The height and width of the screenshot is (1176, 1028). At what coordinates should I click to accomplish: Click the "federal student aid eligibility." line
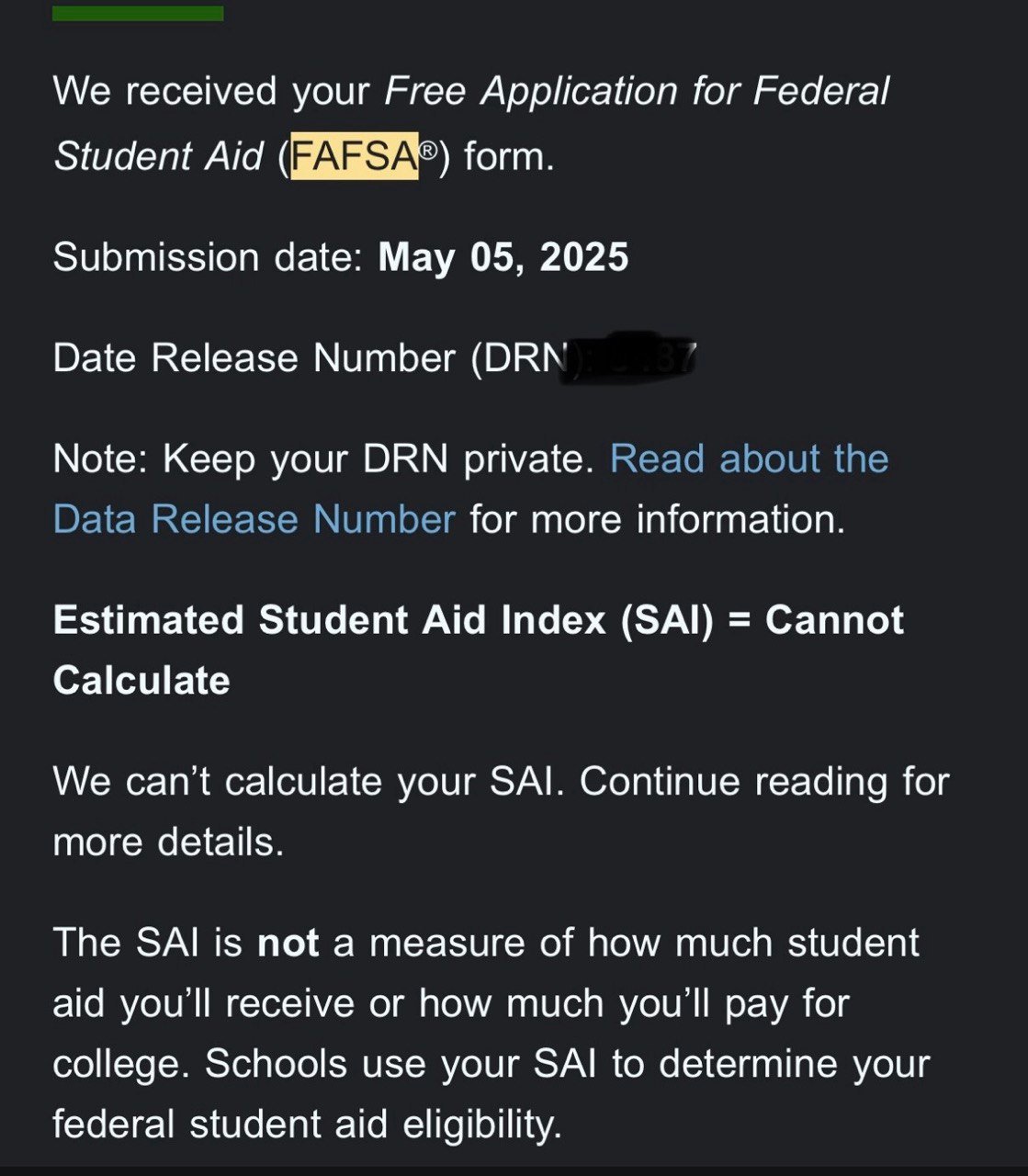307,1124
